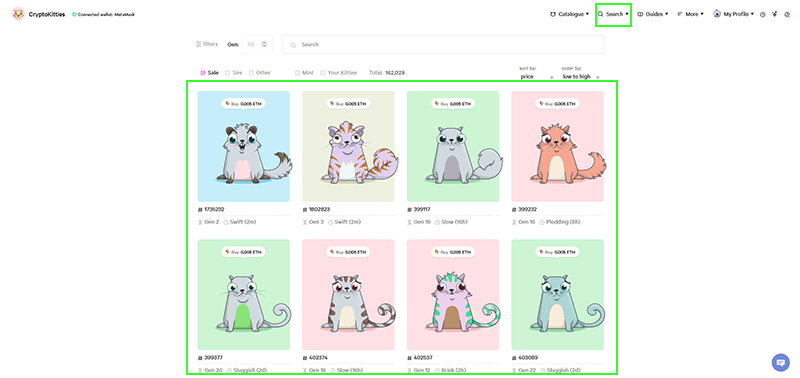Open the Search menu
Screen dimensions: 800x378
pyautogui.click(x=613, y=14)
